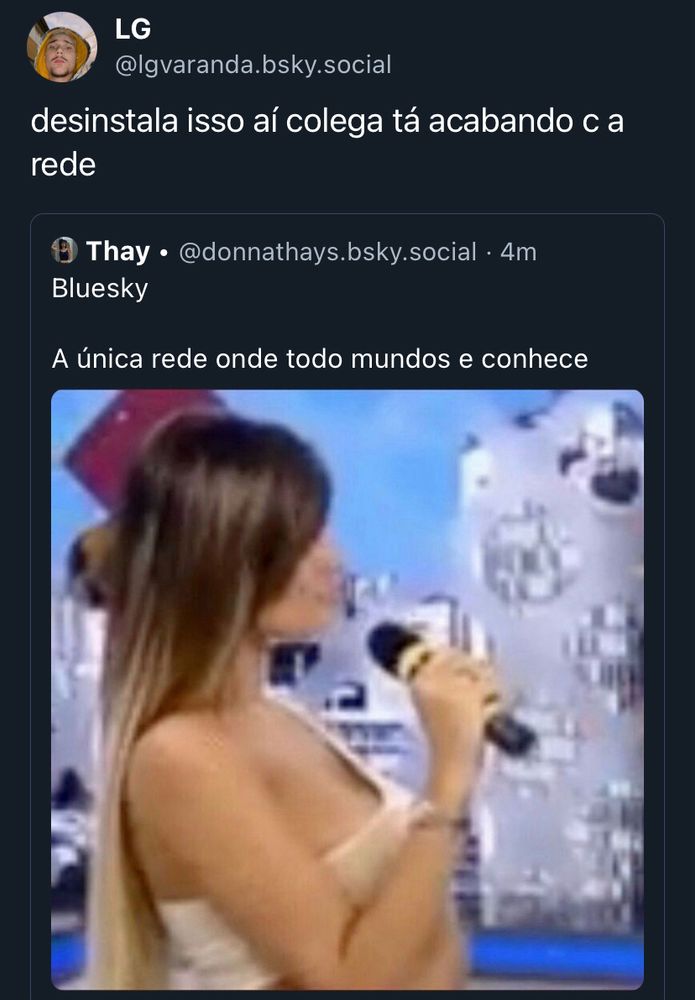Click the quoted post card header row
This screenshot has height=1000, width=695.
pyautogui.click(x=294, y=251)
